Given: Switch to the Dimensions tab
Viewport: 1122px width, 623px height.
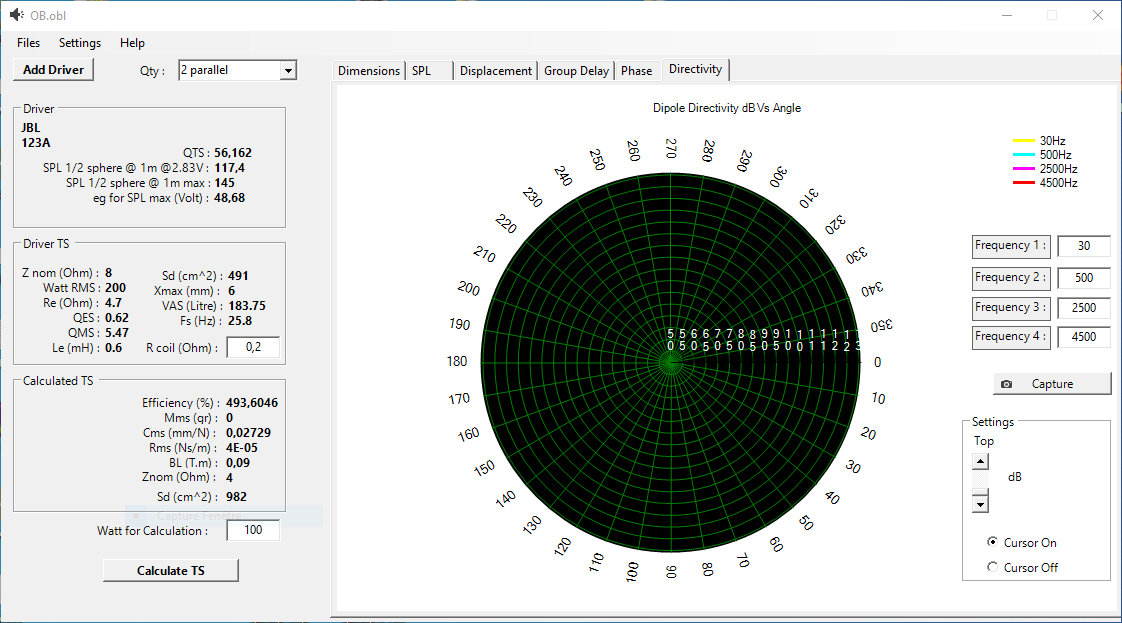Looking at the screenshot, I should pos(369,71).
